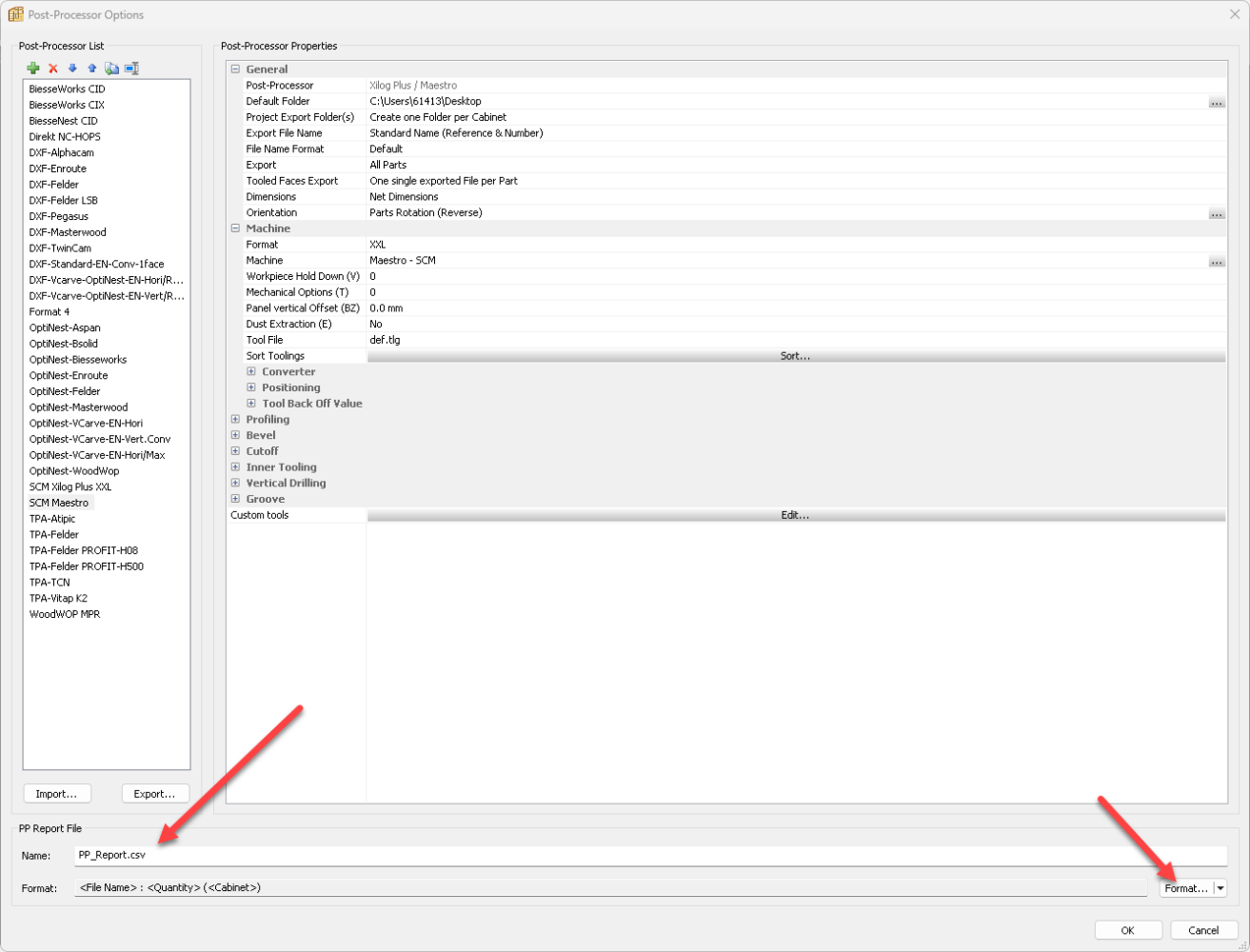This screenshot has height=952, width=1250.
Task: Expand the Vertical Drilling section
Action: coord(235,484)
